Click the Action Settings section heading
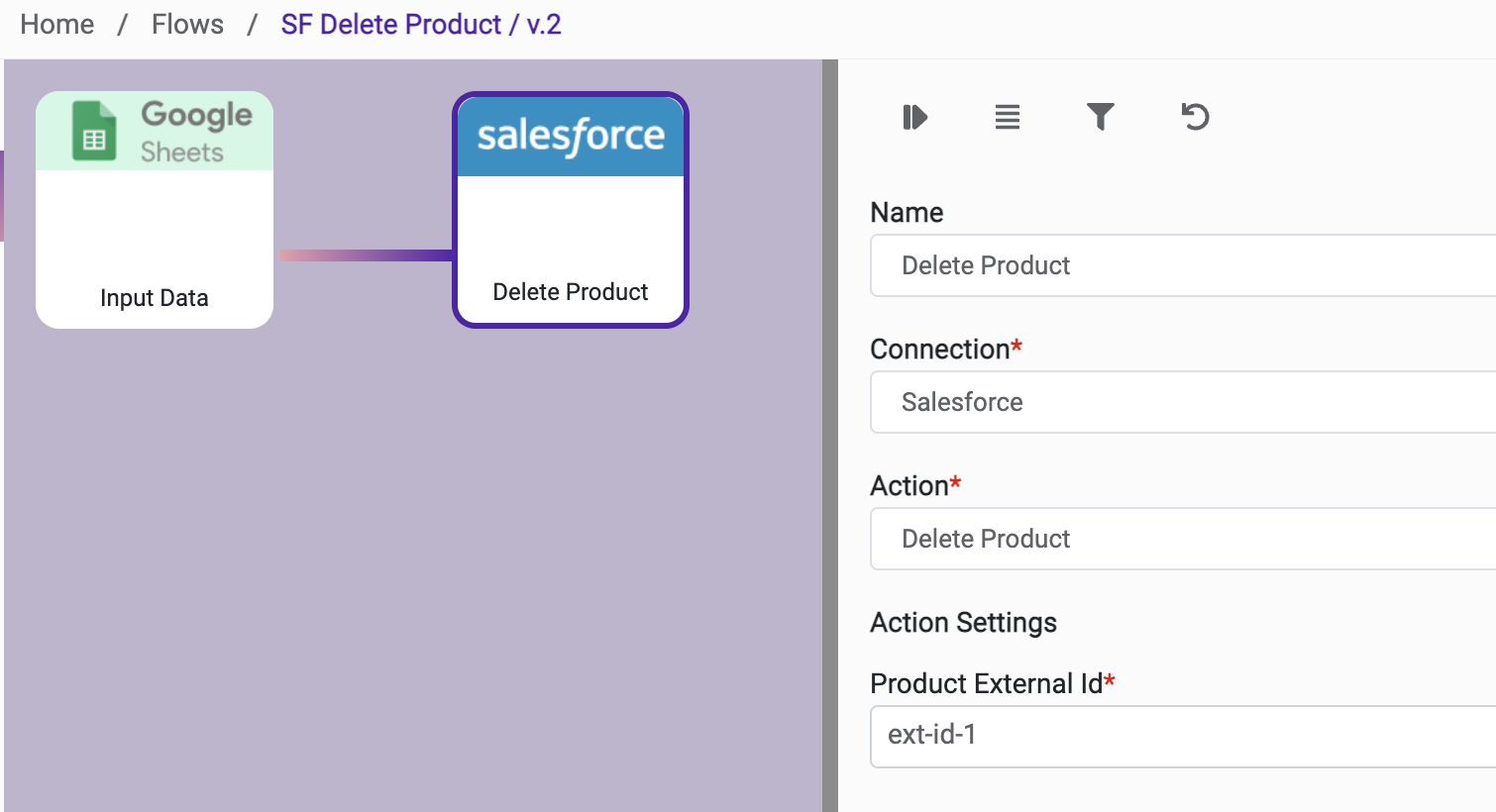Image resolution: width=1496 pixels, height=812 pixels. click(x=963, y=622)
